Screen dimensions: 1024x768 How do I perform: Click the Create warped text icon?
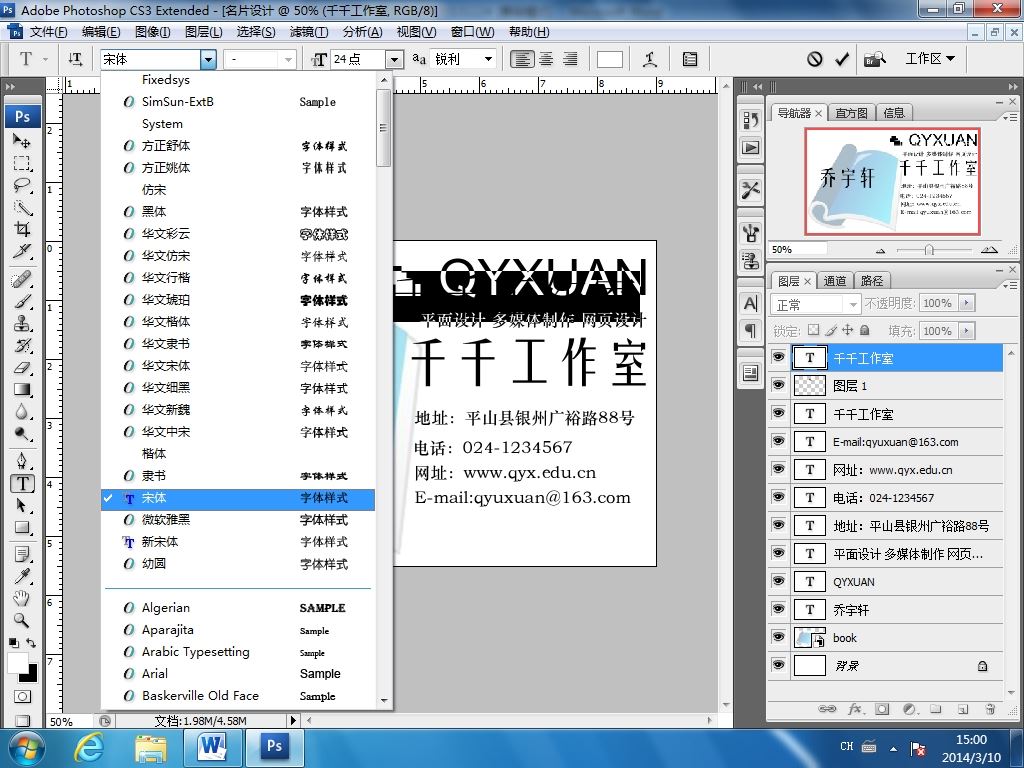(x=650, y=59)
